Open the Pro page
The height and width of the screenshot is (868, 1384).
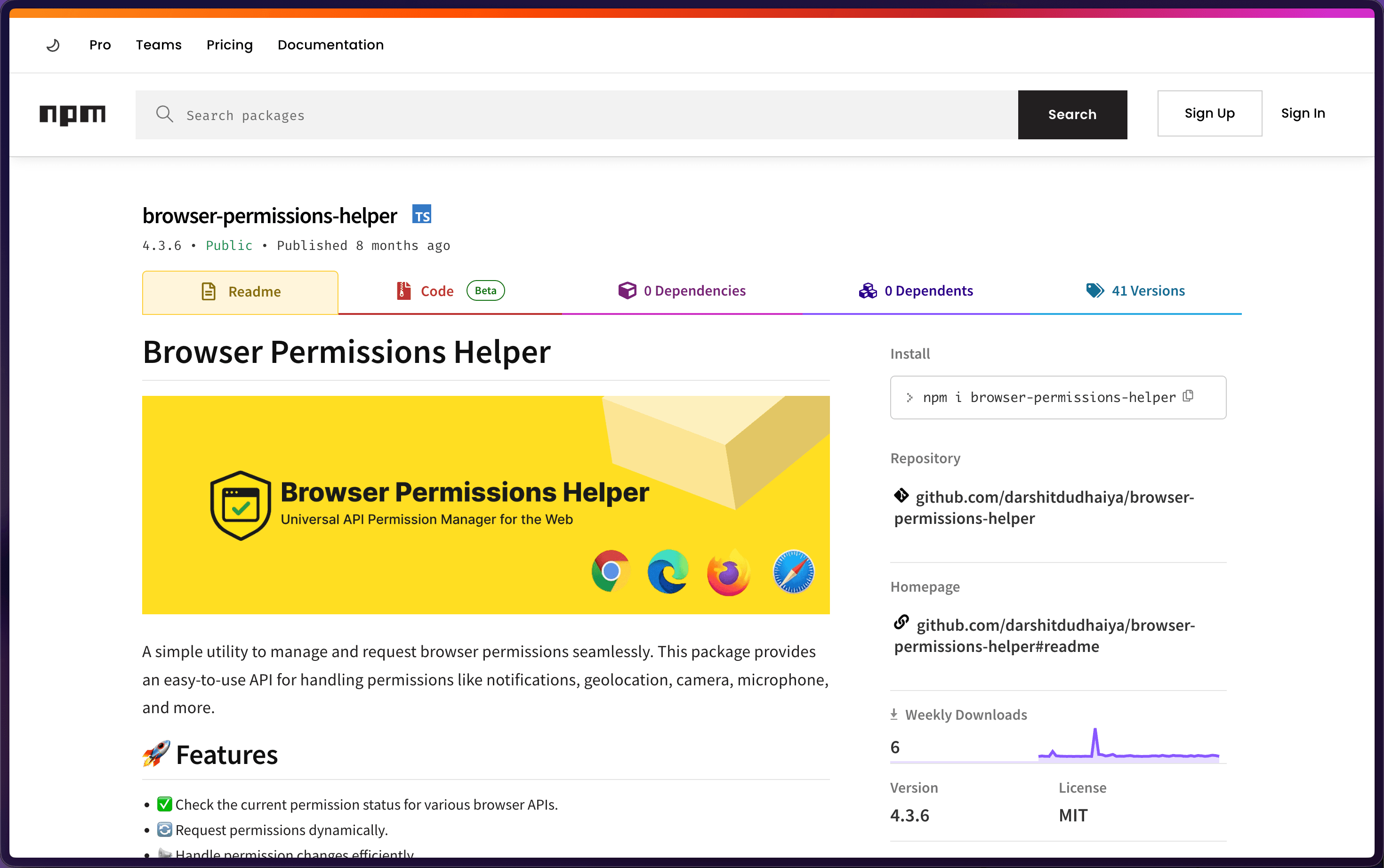click(x=100, y=45)
